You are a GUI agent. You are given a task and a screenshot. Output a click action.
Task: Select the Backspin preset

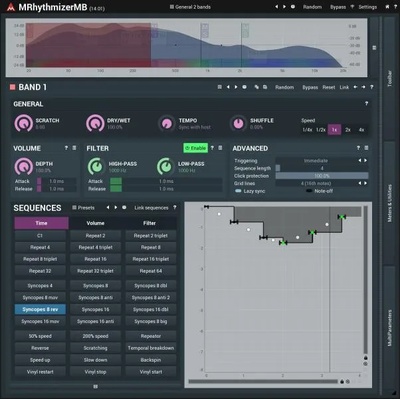151,360
